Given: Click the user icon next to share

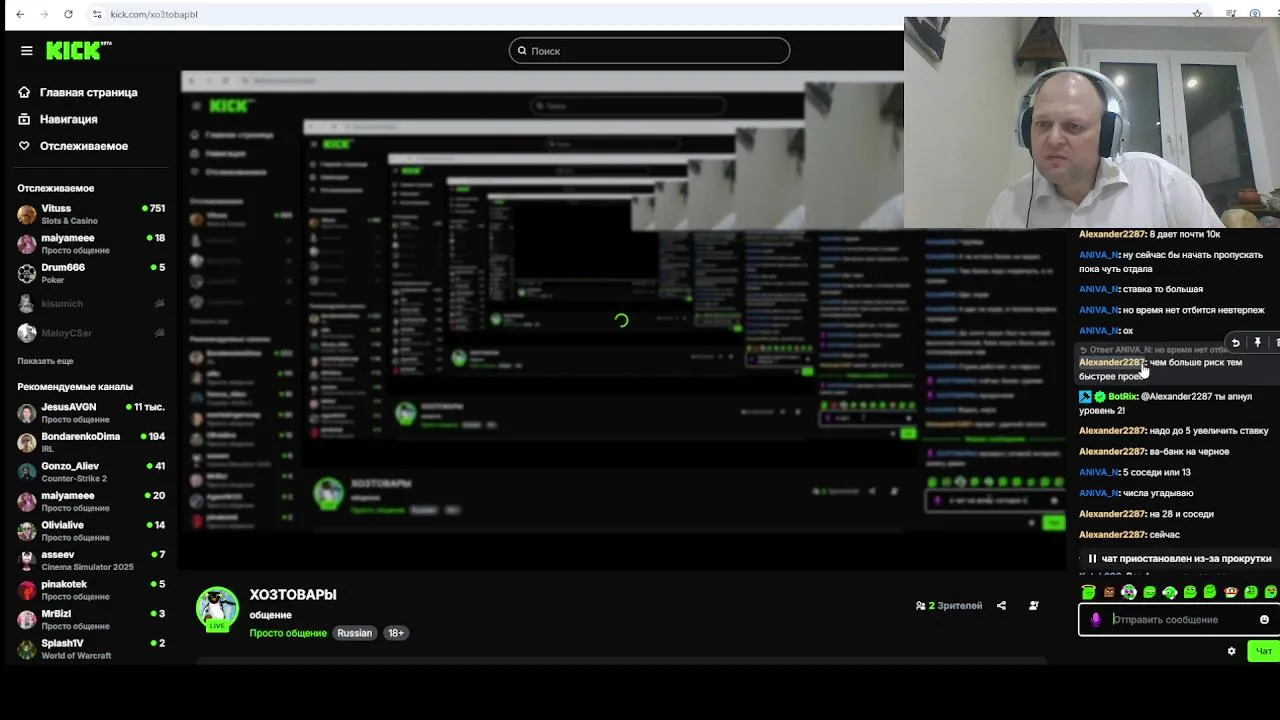Looking at the screenshot, I should 1034,606.
